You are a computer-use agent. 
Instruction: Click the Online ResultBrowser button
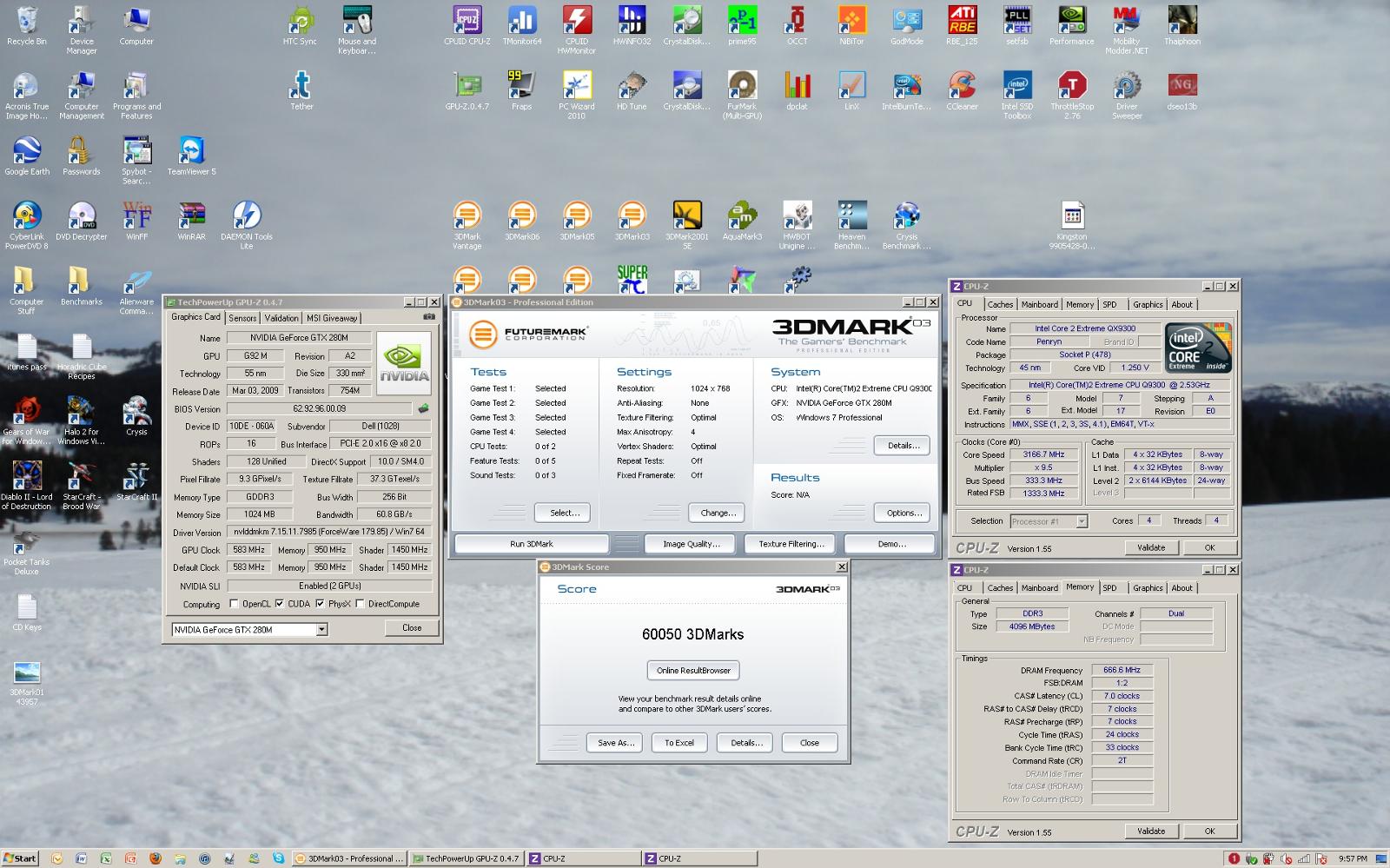693,670
